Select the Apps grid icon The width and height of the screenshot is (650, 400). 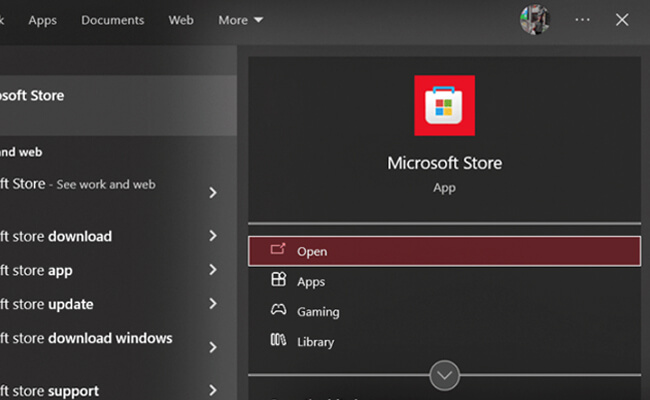pyautogui.click(x=278, y=279)
